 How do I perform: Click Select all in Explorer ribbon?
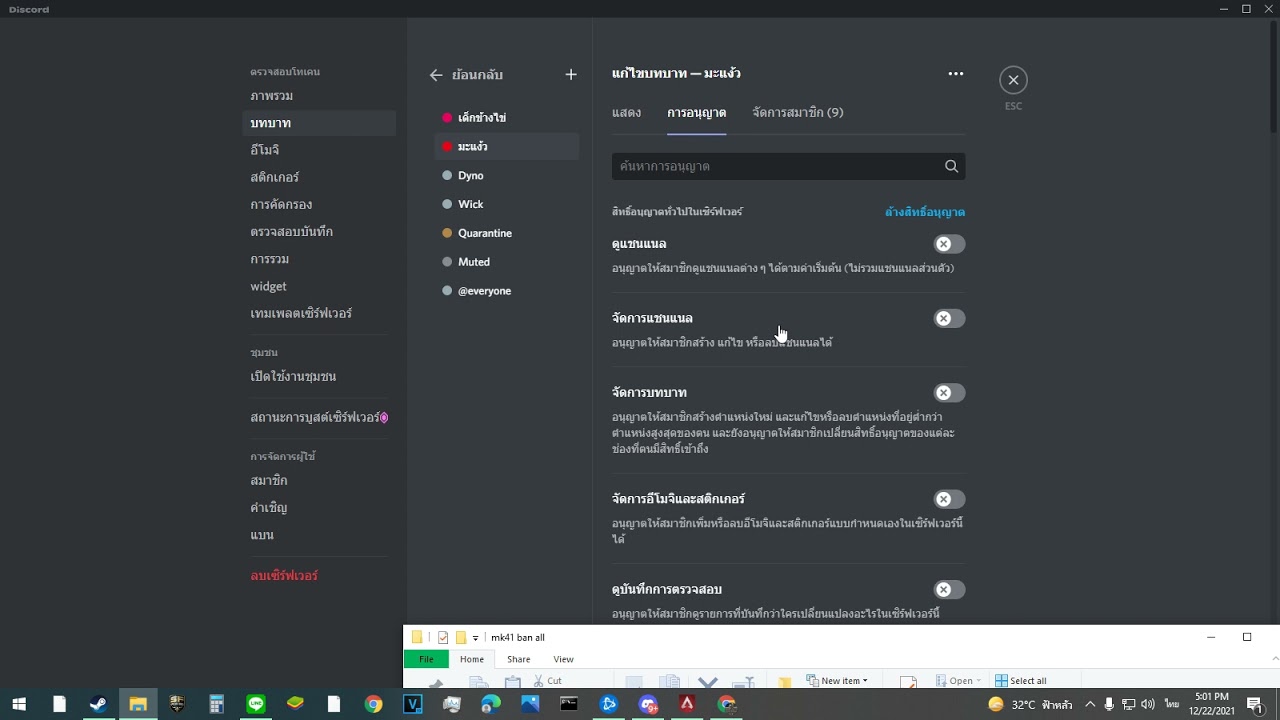tap(1021, 681)
